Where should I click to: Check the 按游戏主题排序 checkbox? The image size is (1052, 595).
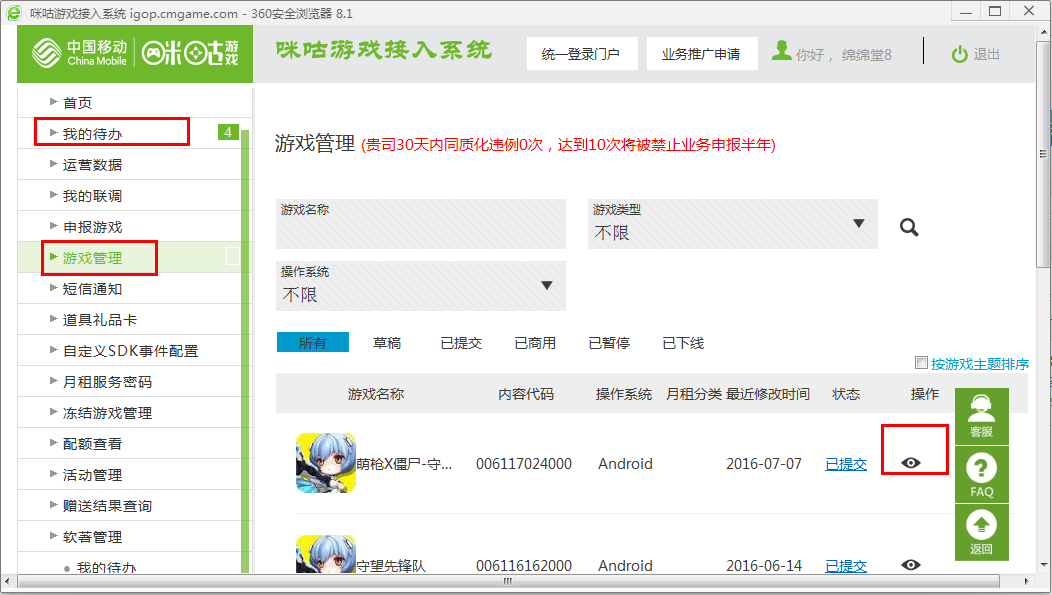tap(921, 363)
